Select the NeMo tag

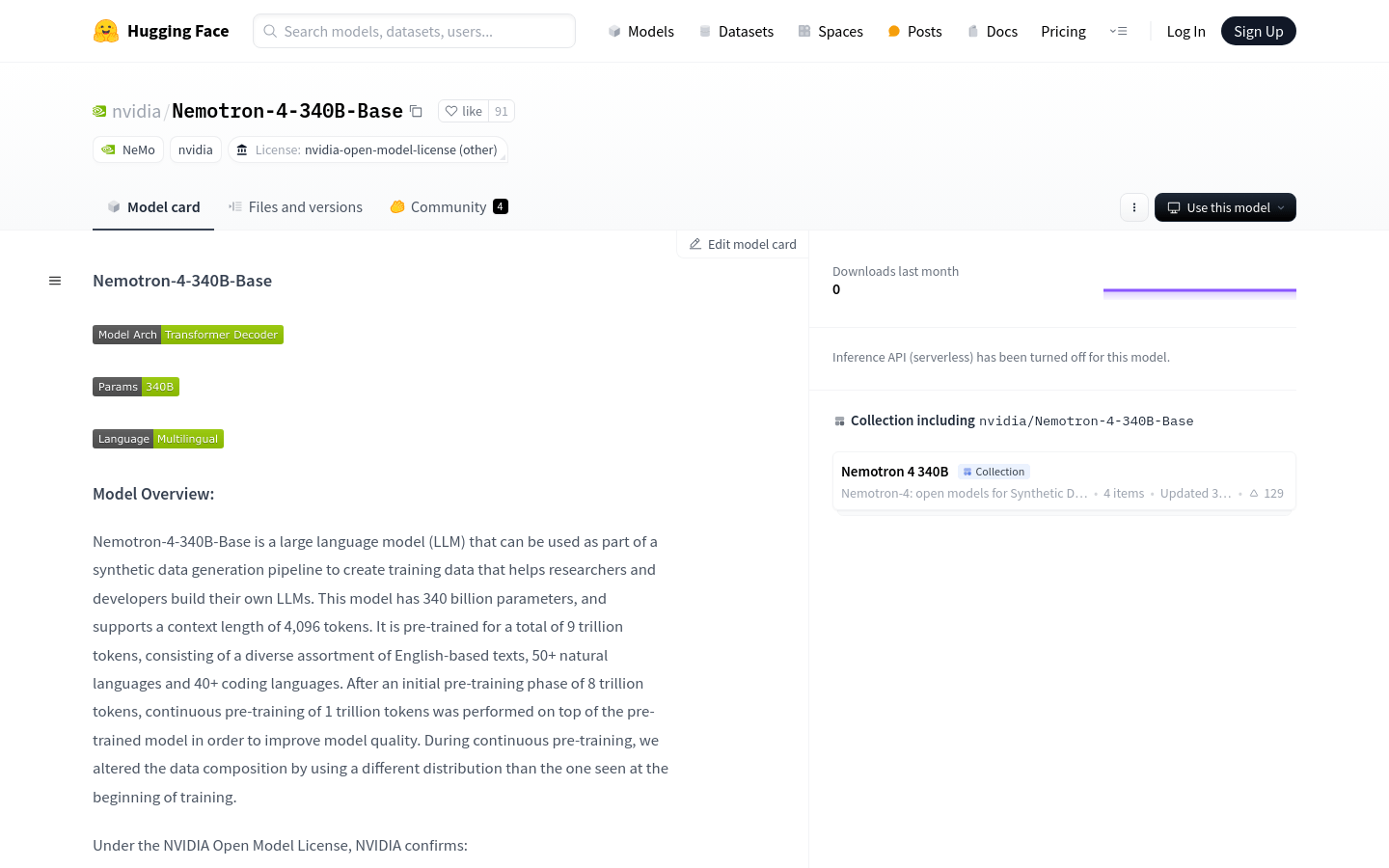128,149
